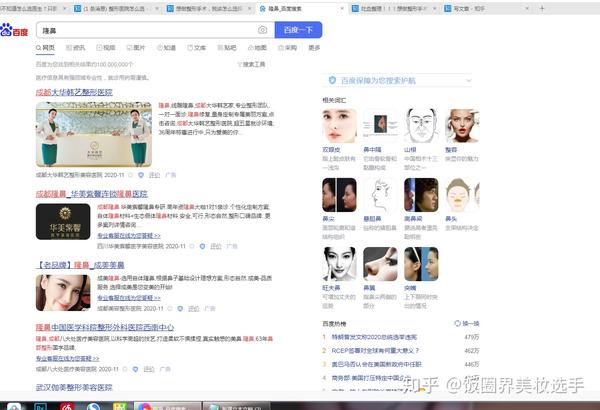The height and width of the screenshot is (410, 600).
Task: Expand the arrow after 四川华美紫馨医学美容医院 2020-11
Action: [x=192, y=246]
